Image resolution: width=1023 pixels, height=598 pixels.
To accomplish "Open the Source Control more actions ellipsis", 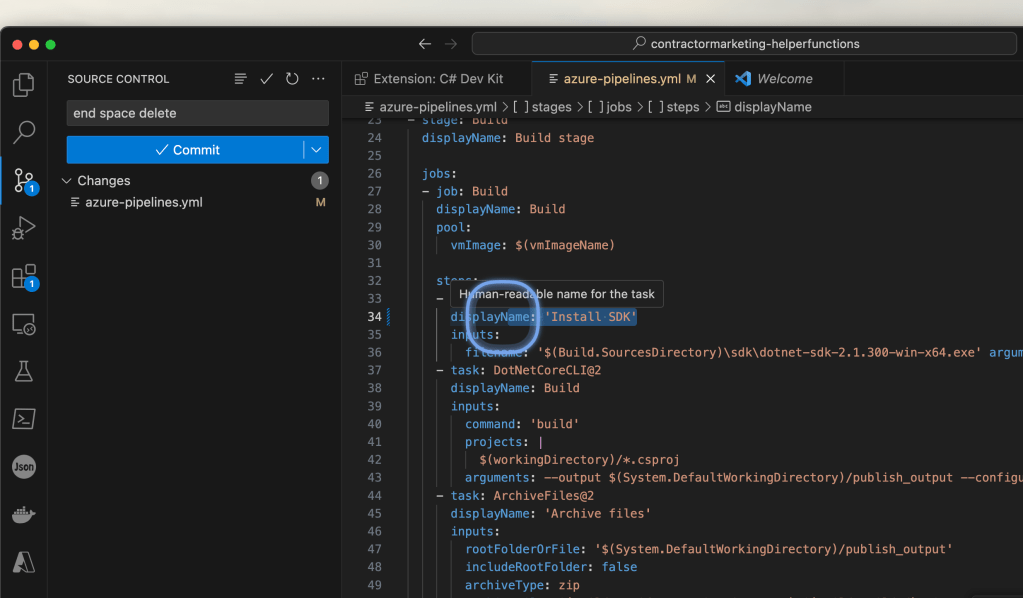I will [318, 79].
